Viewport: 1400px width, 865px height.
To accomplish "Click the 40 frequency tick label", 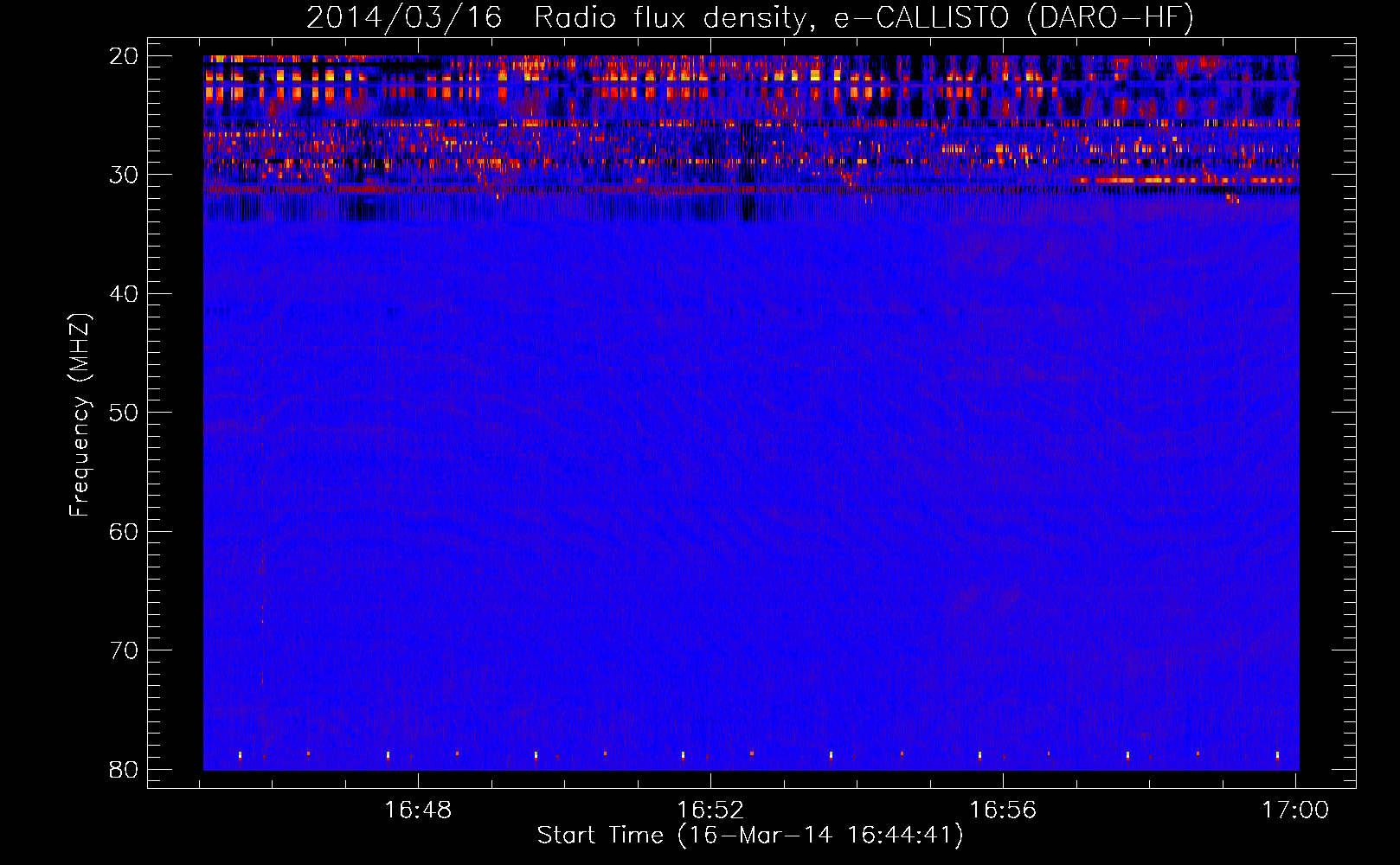I will tap(124, 294).
